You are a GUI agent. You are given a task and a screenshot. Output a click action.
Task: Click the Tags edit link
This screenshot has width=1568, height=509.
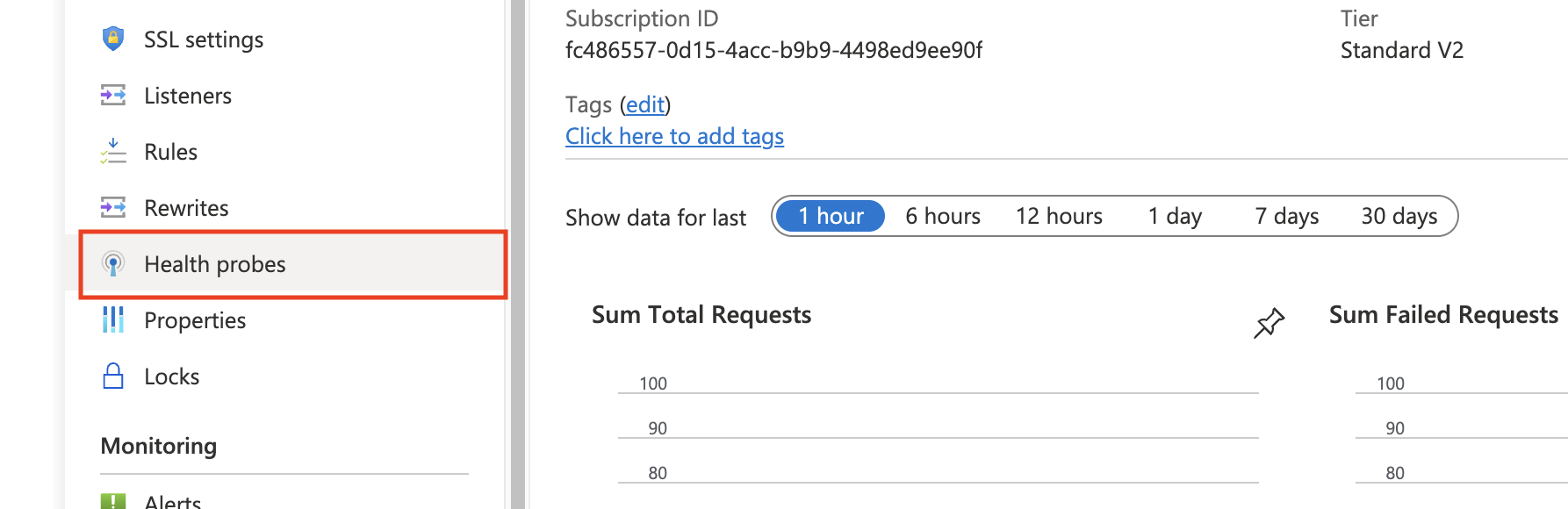[645, 105]
